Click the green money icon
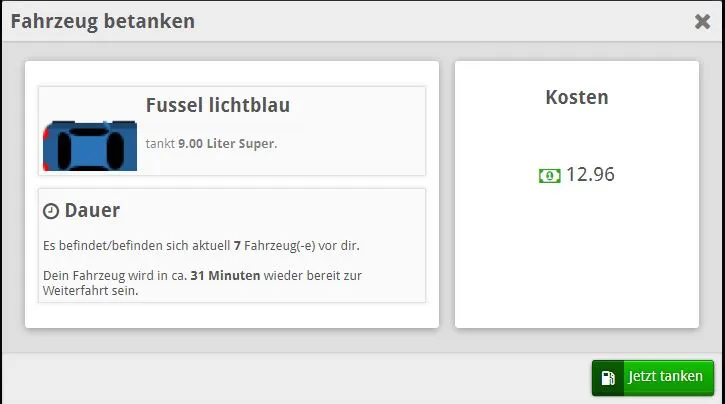Screen dimensions: 725x404 click(x=549, y=176)
